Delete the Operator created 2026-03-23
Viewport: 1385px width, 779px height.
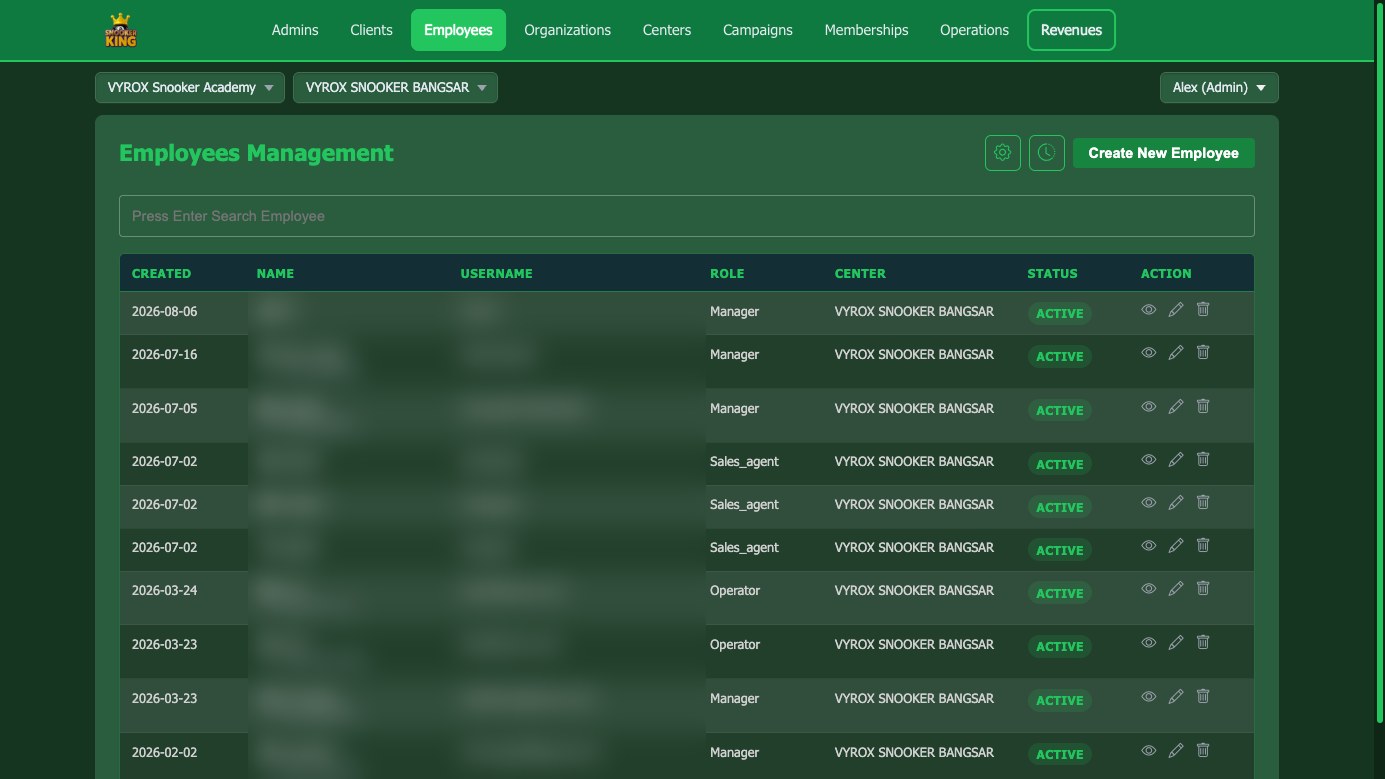1203,643
